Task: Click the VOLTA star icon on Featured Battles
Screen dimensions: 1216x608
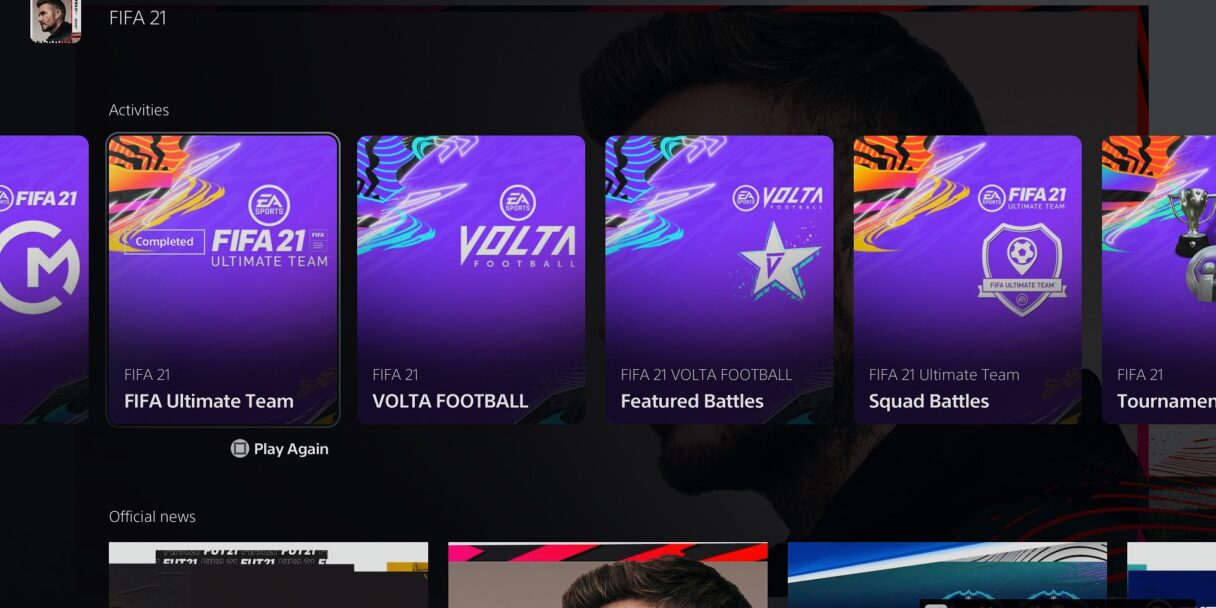Action: click(x=779, y=260)
